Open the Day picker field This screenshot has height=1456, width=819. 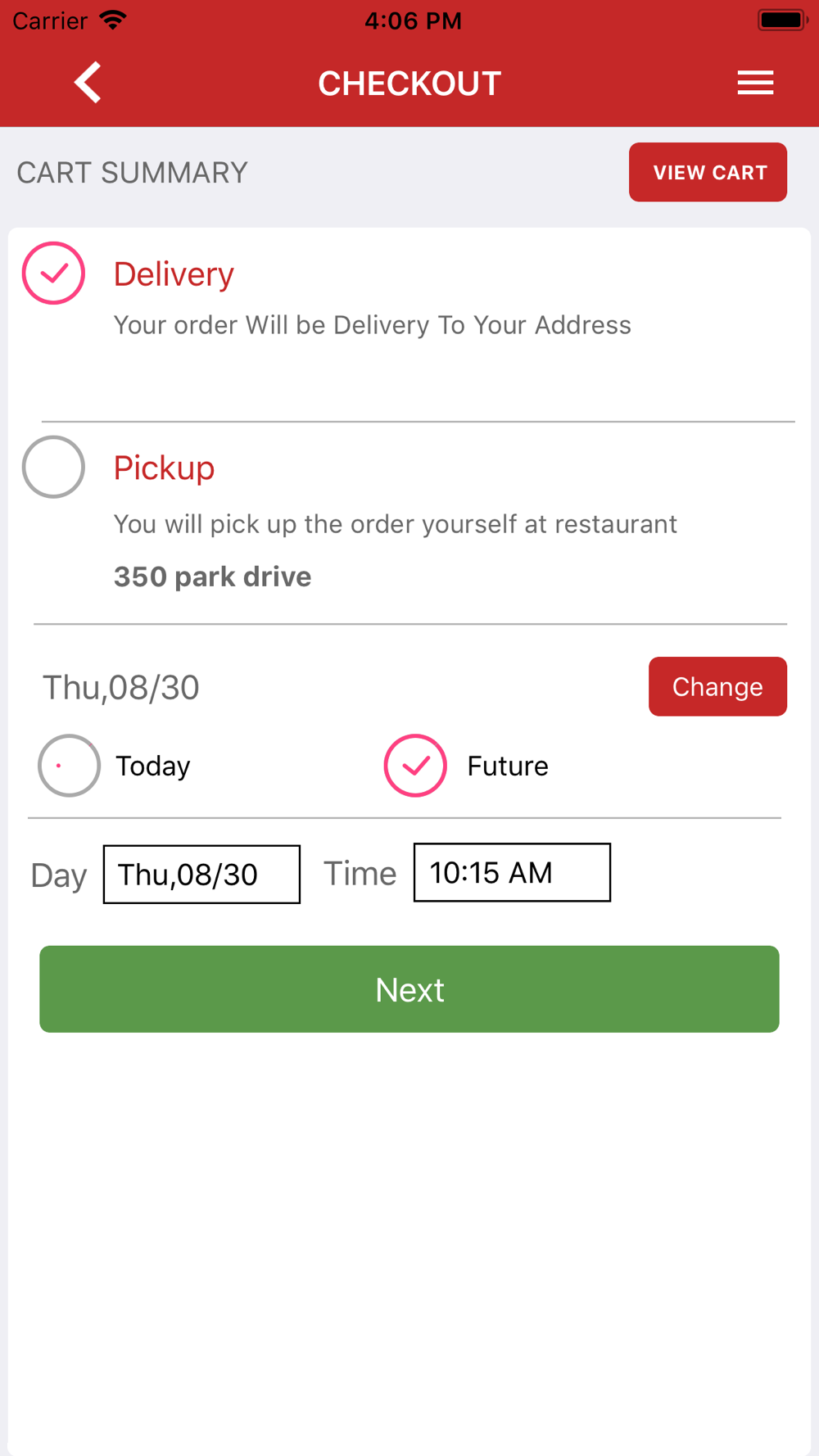click(201, 875)
